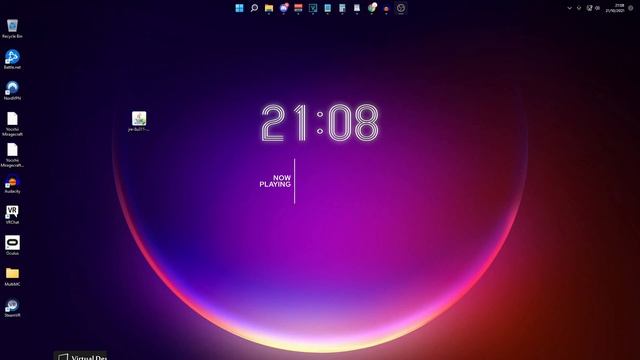
Task: Open taskbar Search magnifier
Action: tap(254, 8)
